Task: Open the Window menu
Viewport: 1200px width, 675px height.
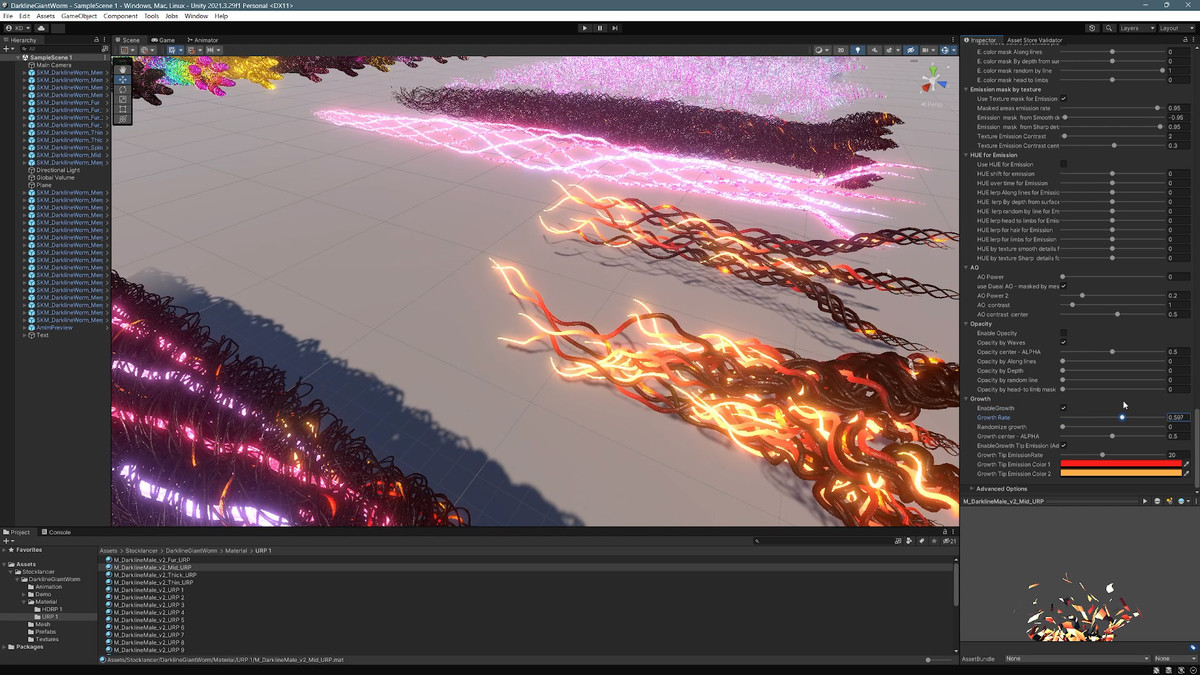Action: (196, 16)
